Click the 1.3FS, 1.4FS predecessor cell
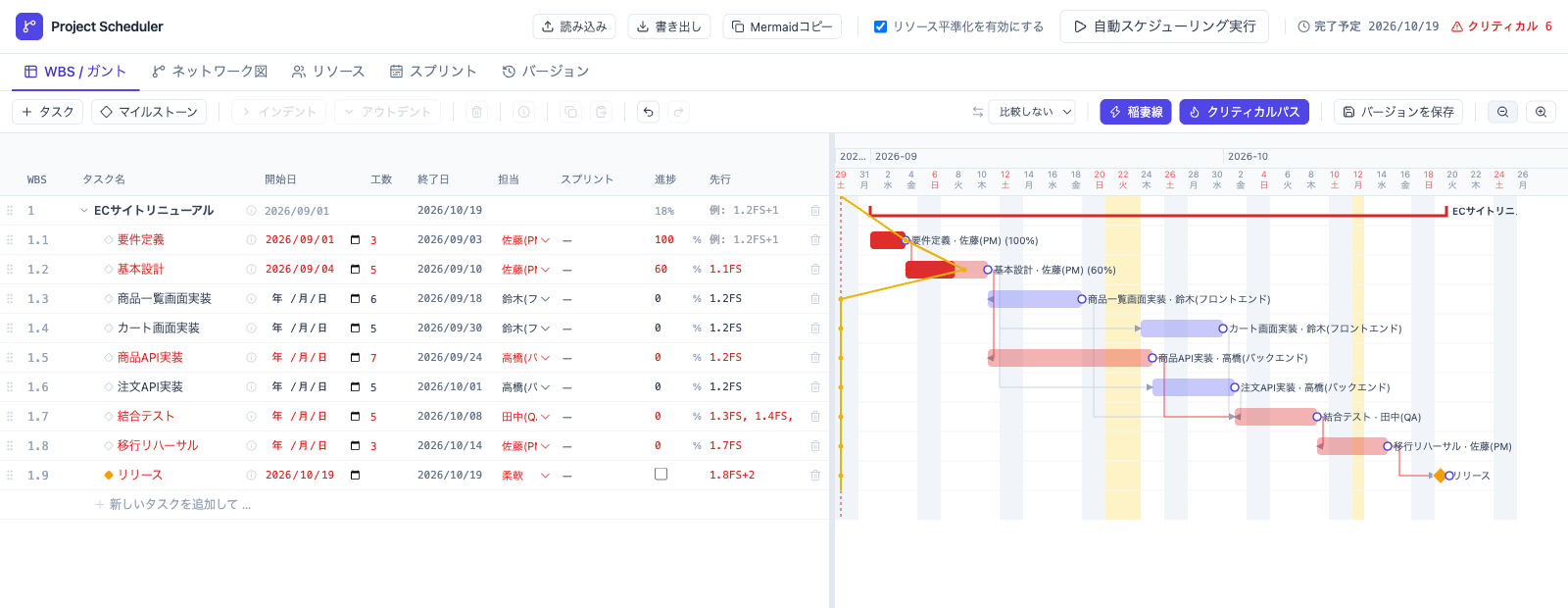The image size is (1568, 608). [751, 416]
